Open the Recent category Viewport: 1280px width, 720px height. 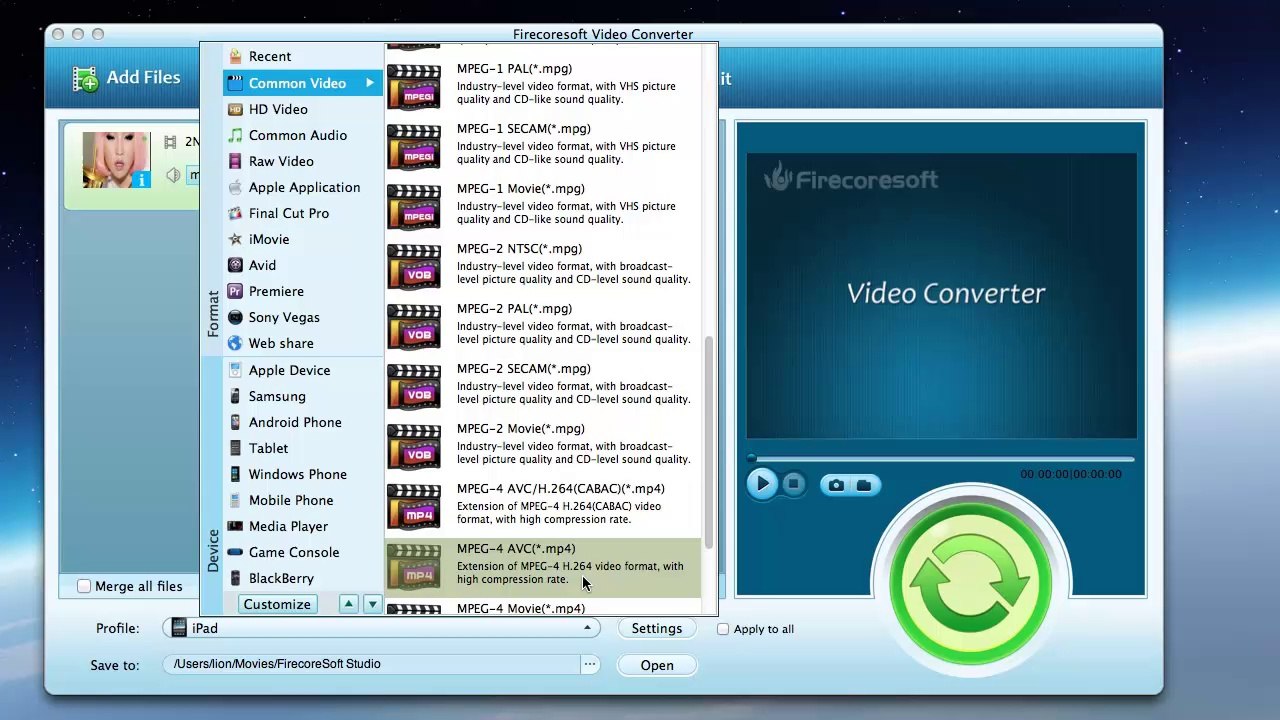point(302,57)
